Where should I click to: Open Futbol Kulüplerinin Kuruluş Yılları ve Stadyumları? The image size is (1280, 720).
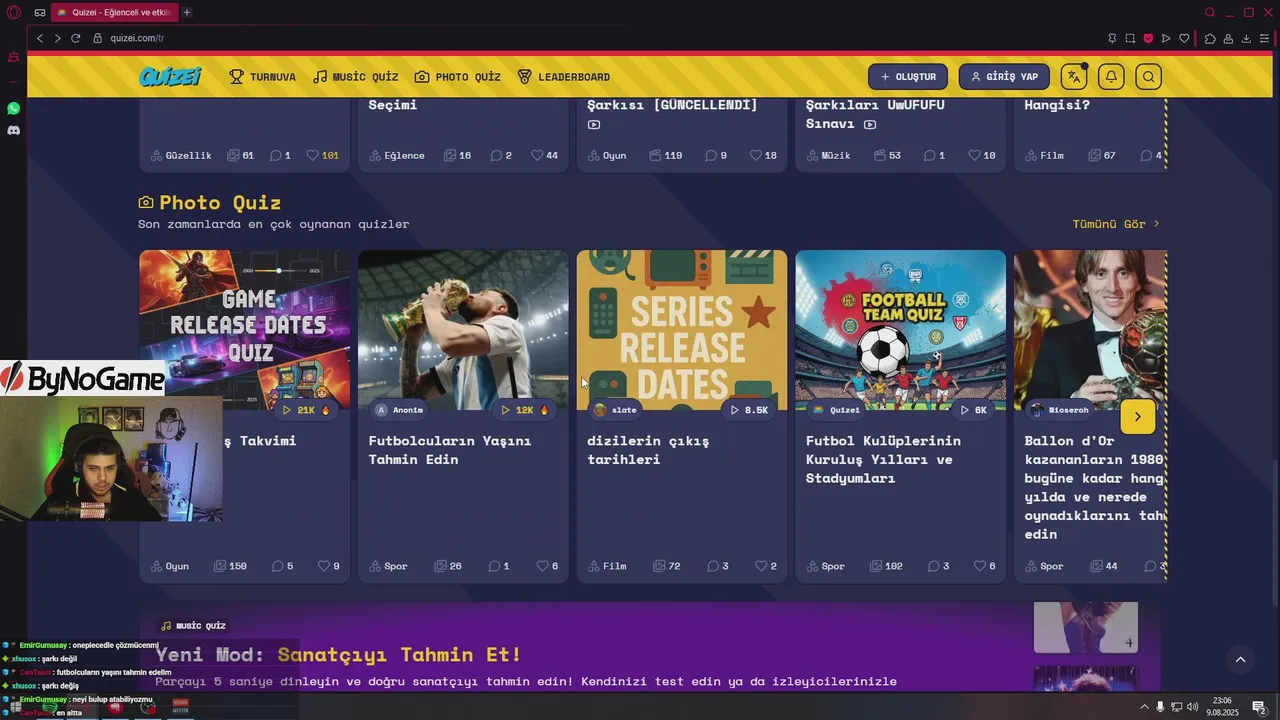coord(883,459)
